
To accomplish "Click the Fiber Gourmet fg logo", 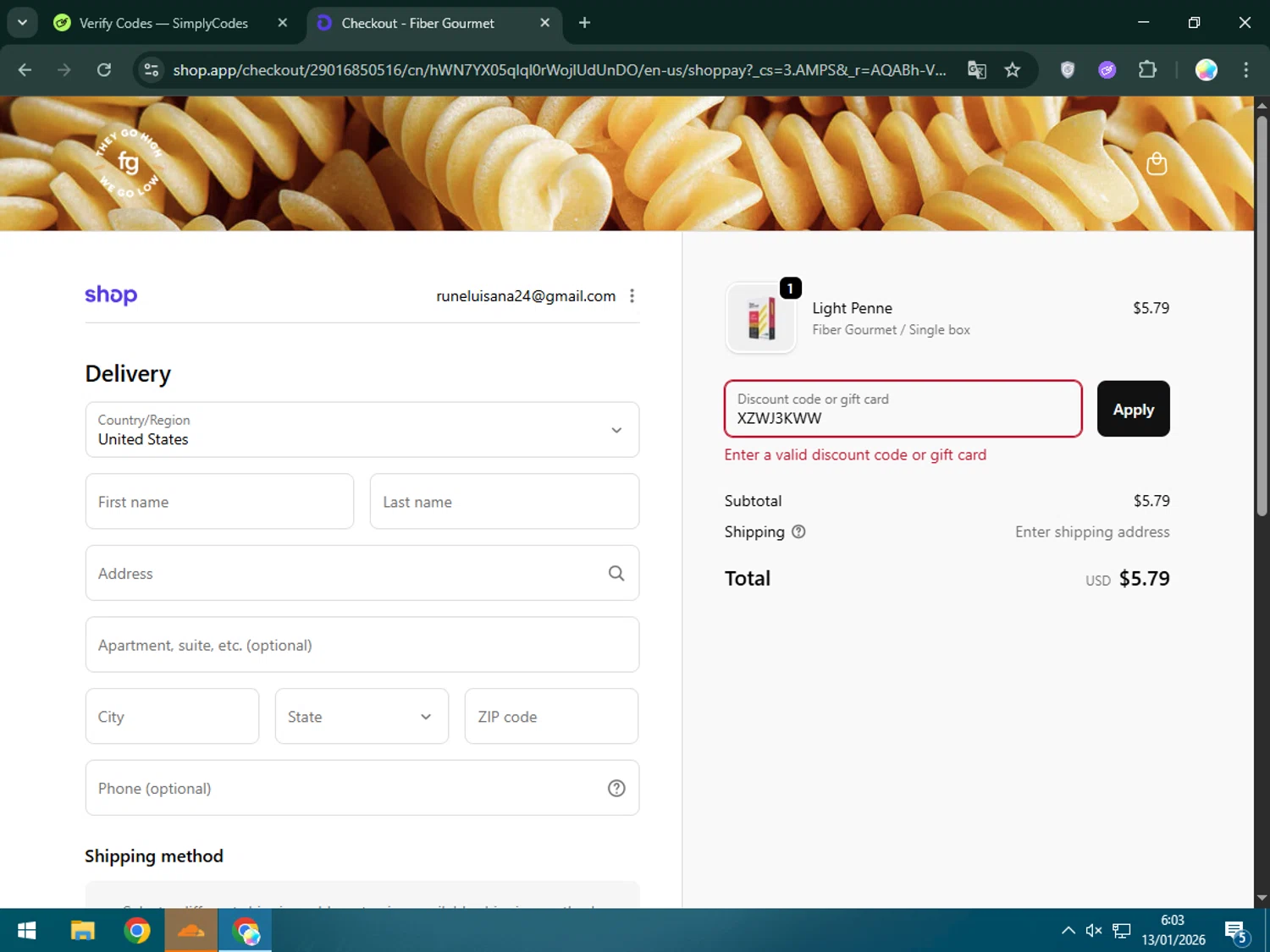I will point(128,162).
